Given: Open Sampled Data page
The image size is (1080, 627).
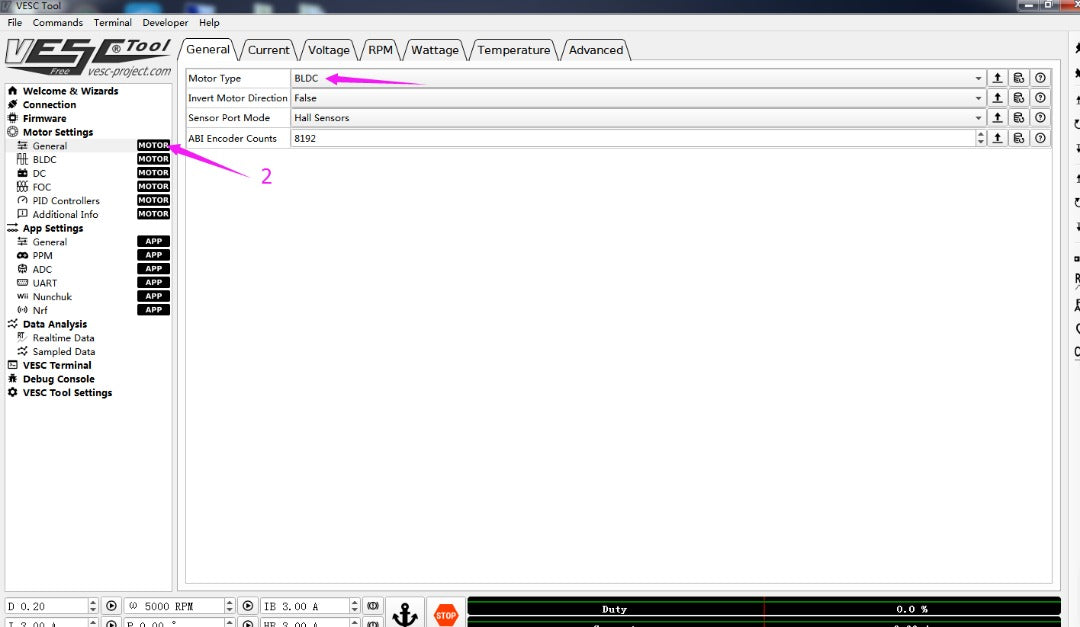Looking at the screenshot, I should (63, 351).
